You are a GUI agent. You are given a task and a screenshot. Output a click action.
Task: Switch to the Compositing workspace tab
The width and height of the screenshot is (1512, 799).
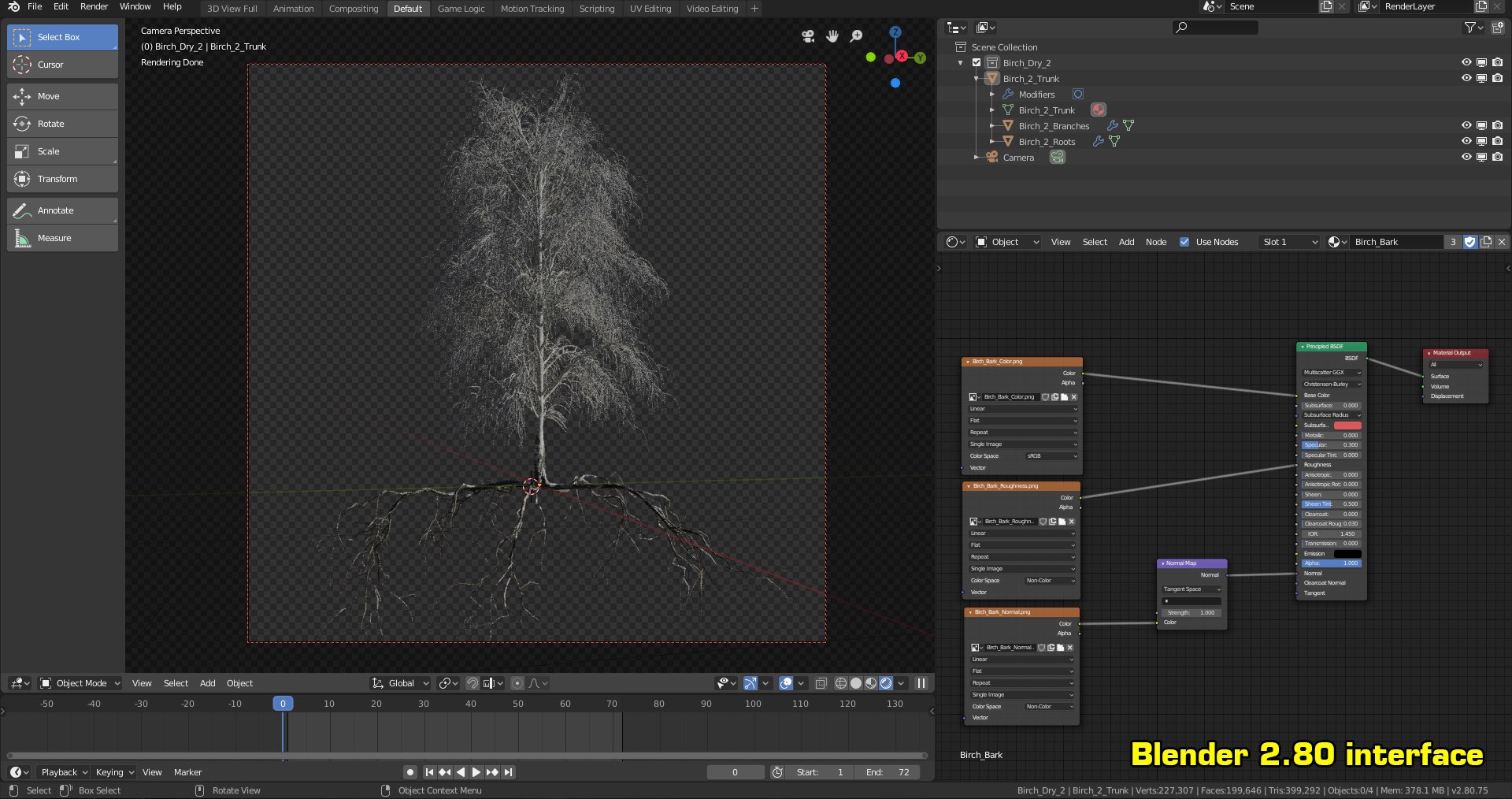point(354,9)
